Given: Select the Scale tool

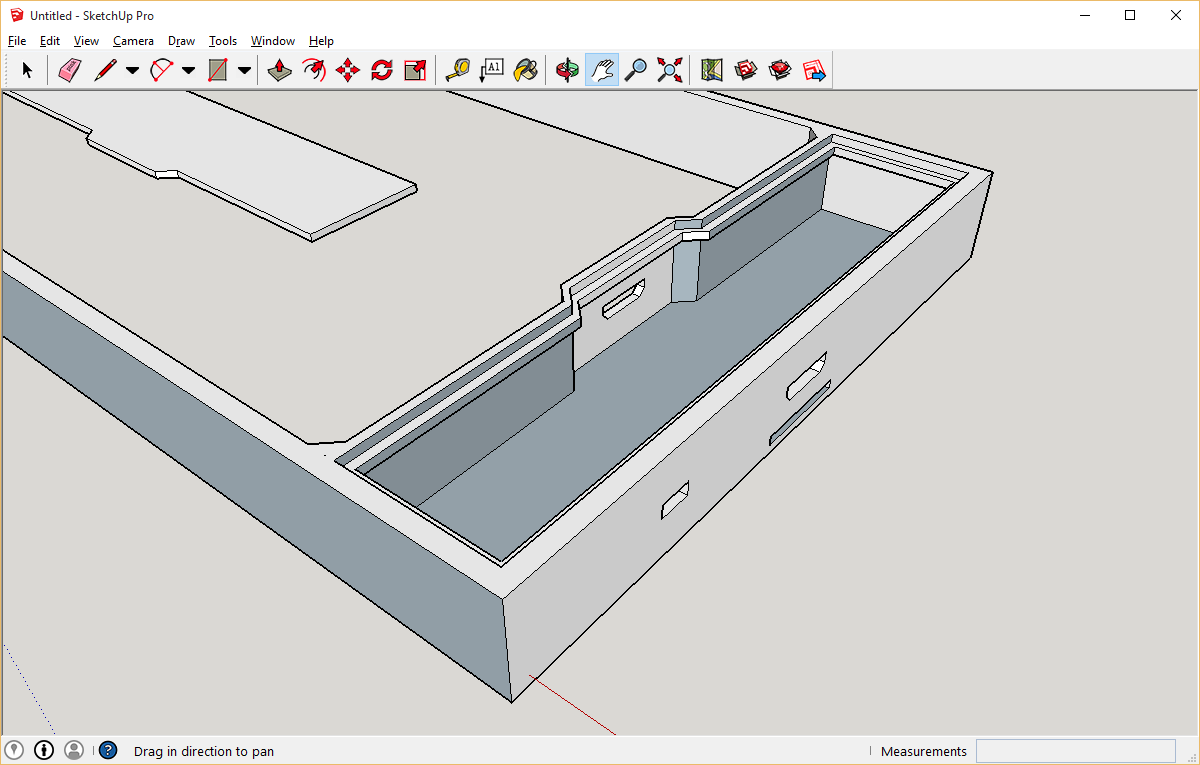Looking at the screenshot, I should coord(415,70).
